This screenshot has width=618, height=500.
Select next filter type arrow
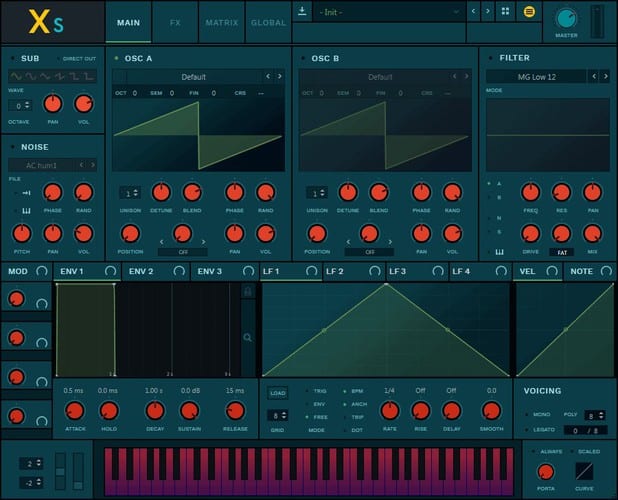pyautogui.click(x=606, y=76)
